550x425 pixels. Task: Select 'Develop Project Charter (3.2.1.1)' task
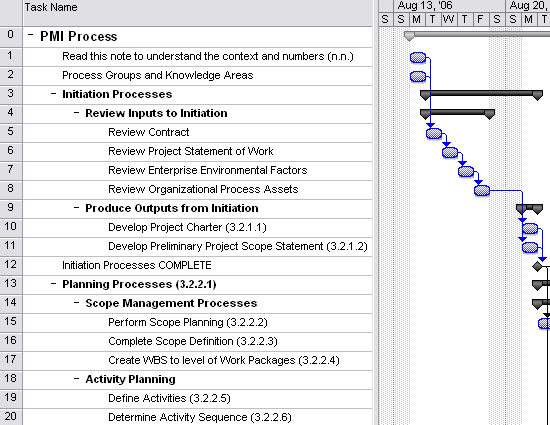[187, 227]
